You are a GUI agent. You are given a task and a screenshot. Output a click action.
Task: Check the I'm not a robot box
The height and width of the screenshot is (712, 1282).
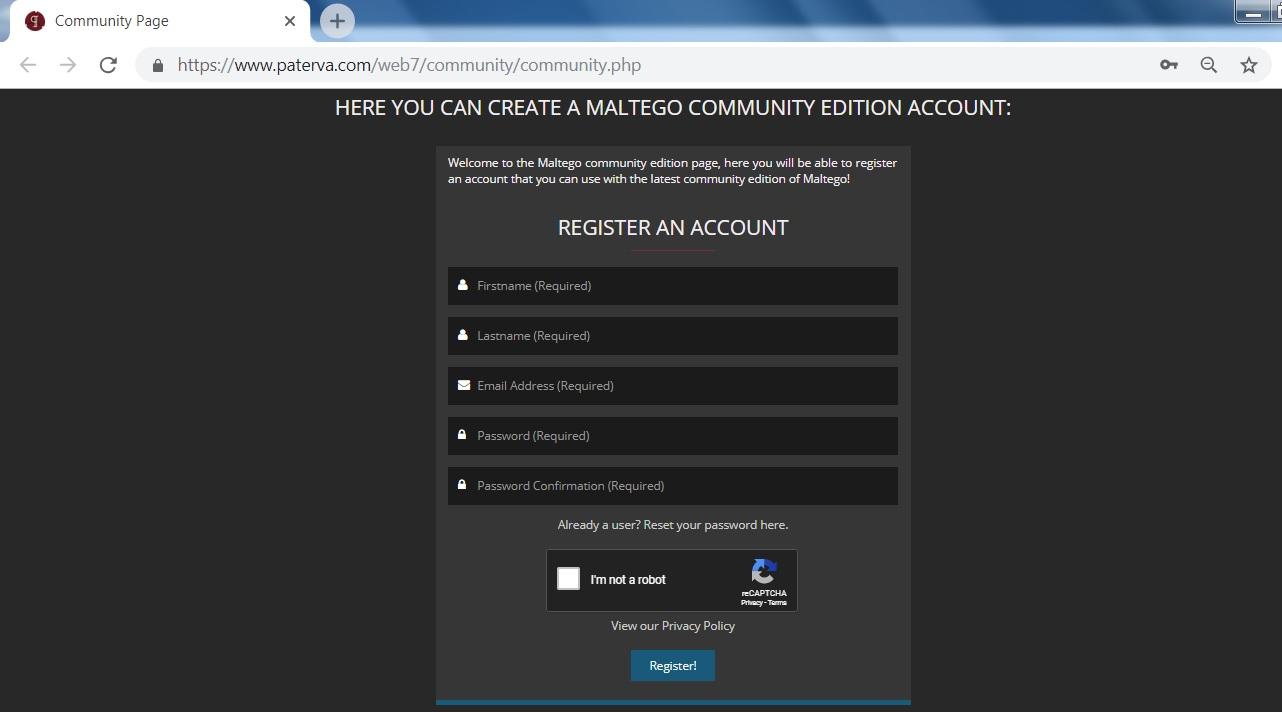568,578
